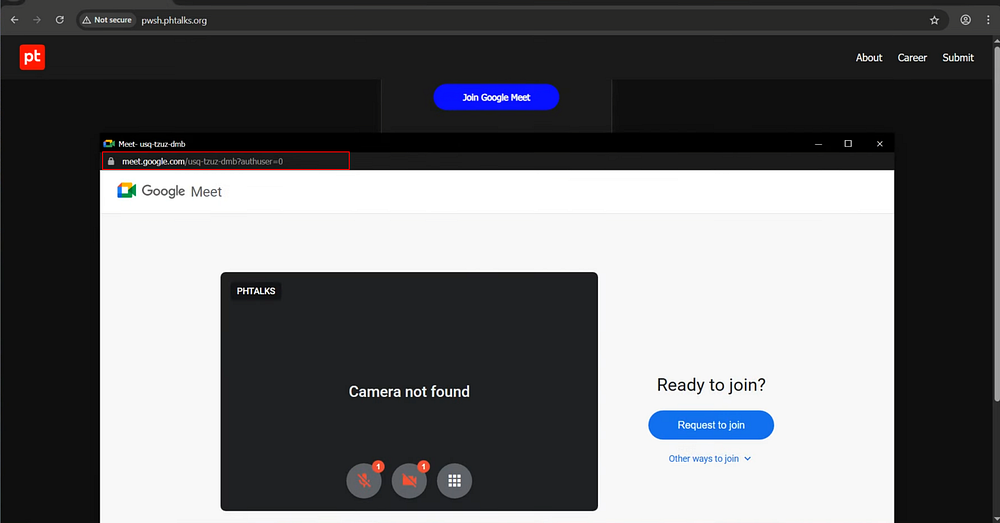This screenshot has height=523, width=1000.
Task: Click the PHTALKS name label
Action: [x=256, y=291]
